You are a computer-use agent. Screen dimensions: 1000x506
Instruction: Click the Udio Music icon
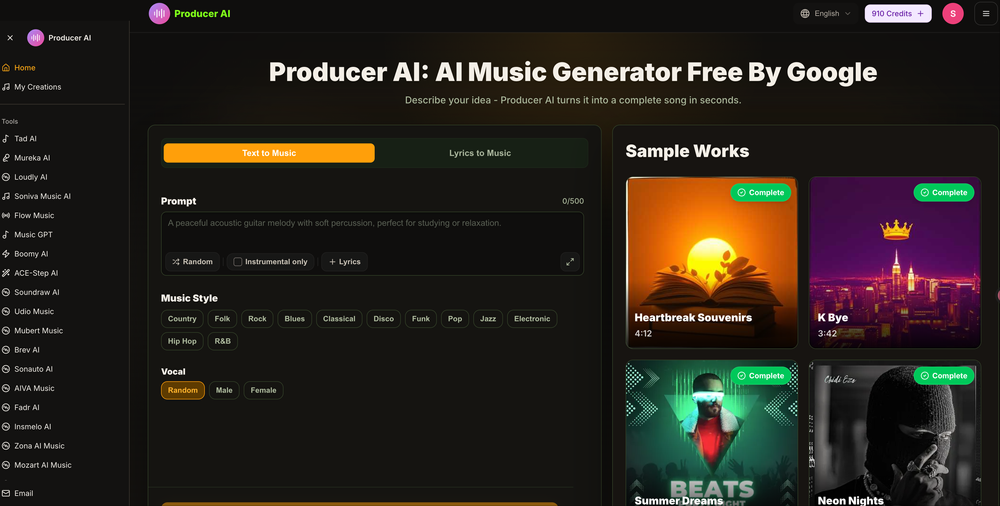(6, 311)
